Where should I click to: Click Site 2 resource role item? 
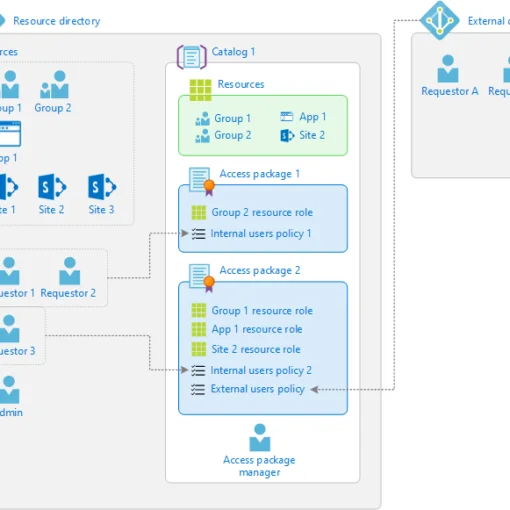(246, 349)
